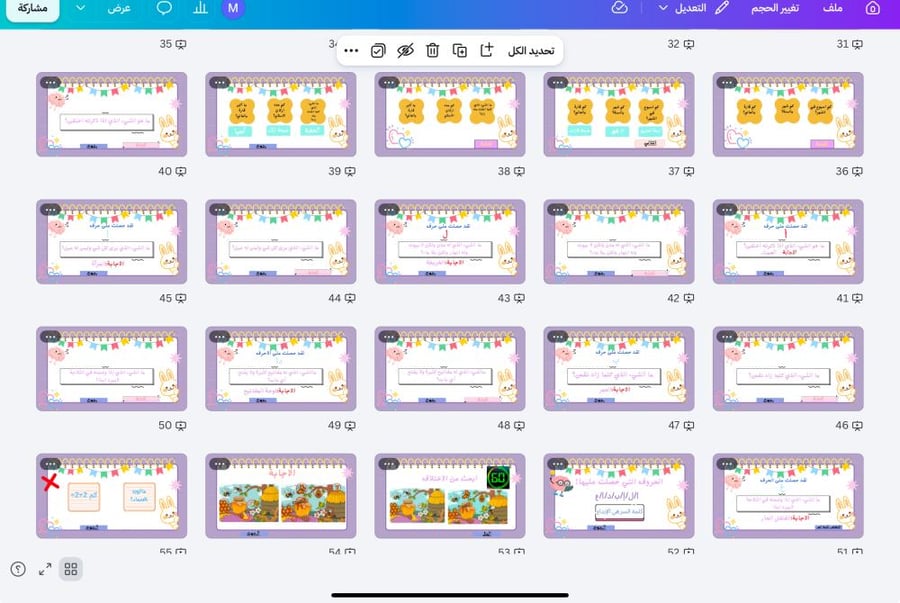Screen dimensions: 900x603
Task: Select the page 53 spot-the-difference thumbnail
Action: pos(450,496)
